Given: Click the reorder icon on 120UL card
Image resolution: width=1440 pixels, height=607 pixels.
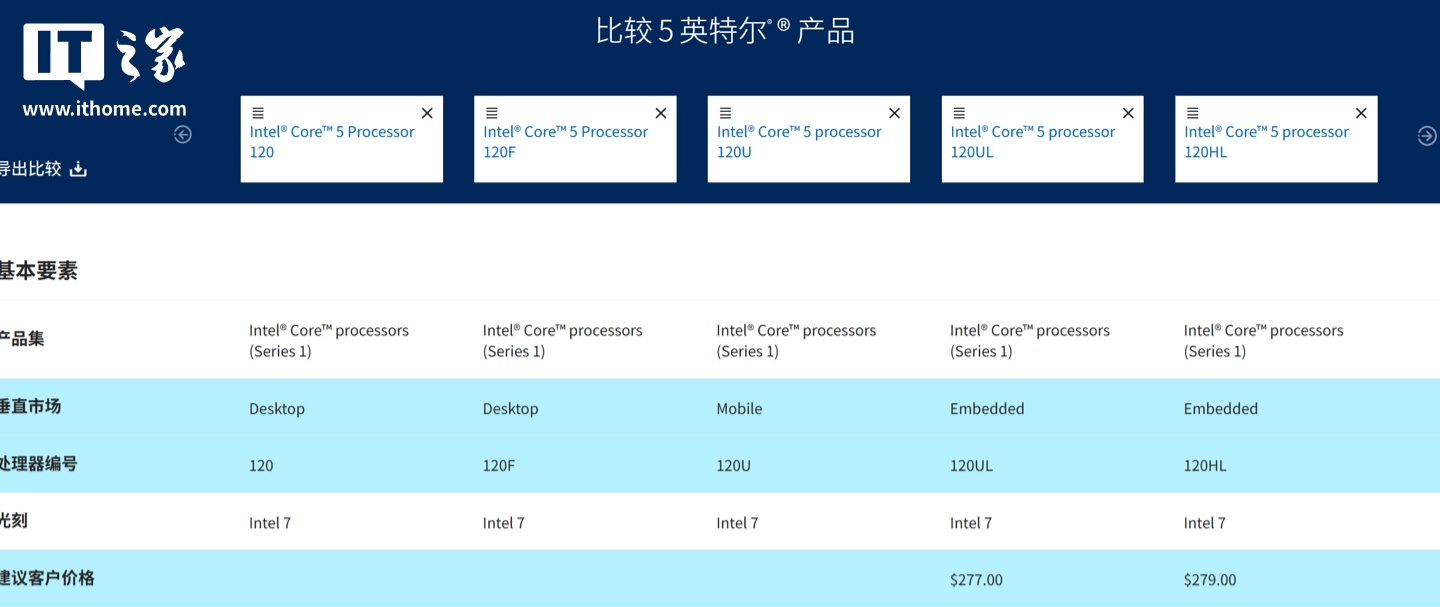Looking at the screenshot, I should [959, 113].
